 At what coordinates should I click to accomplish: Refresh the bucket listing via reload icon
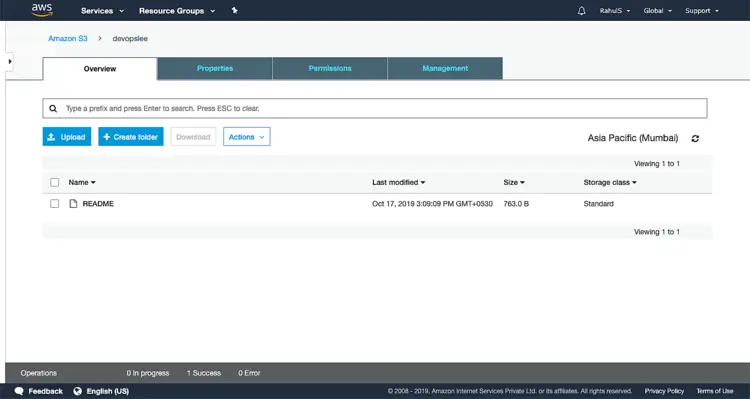point(695,138)
